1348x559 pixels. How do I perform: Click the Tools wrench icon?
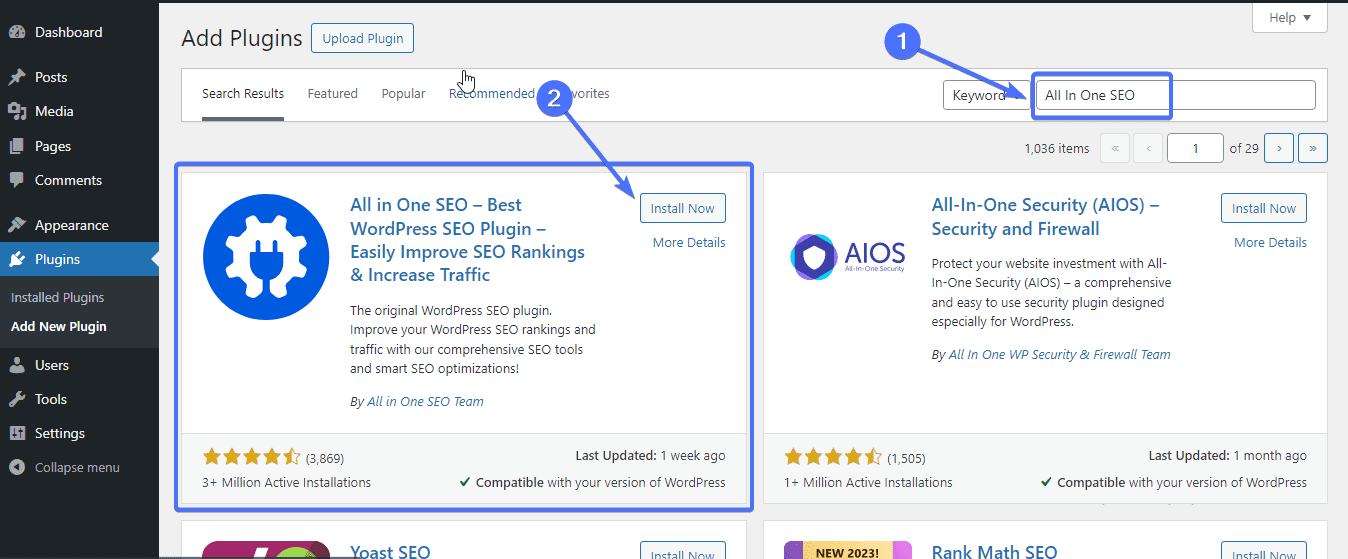click(17, 399)
